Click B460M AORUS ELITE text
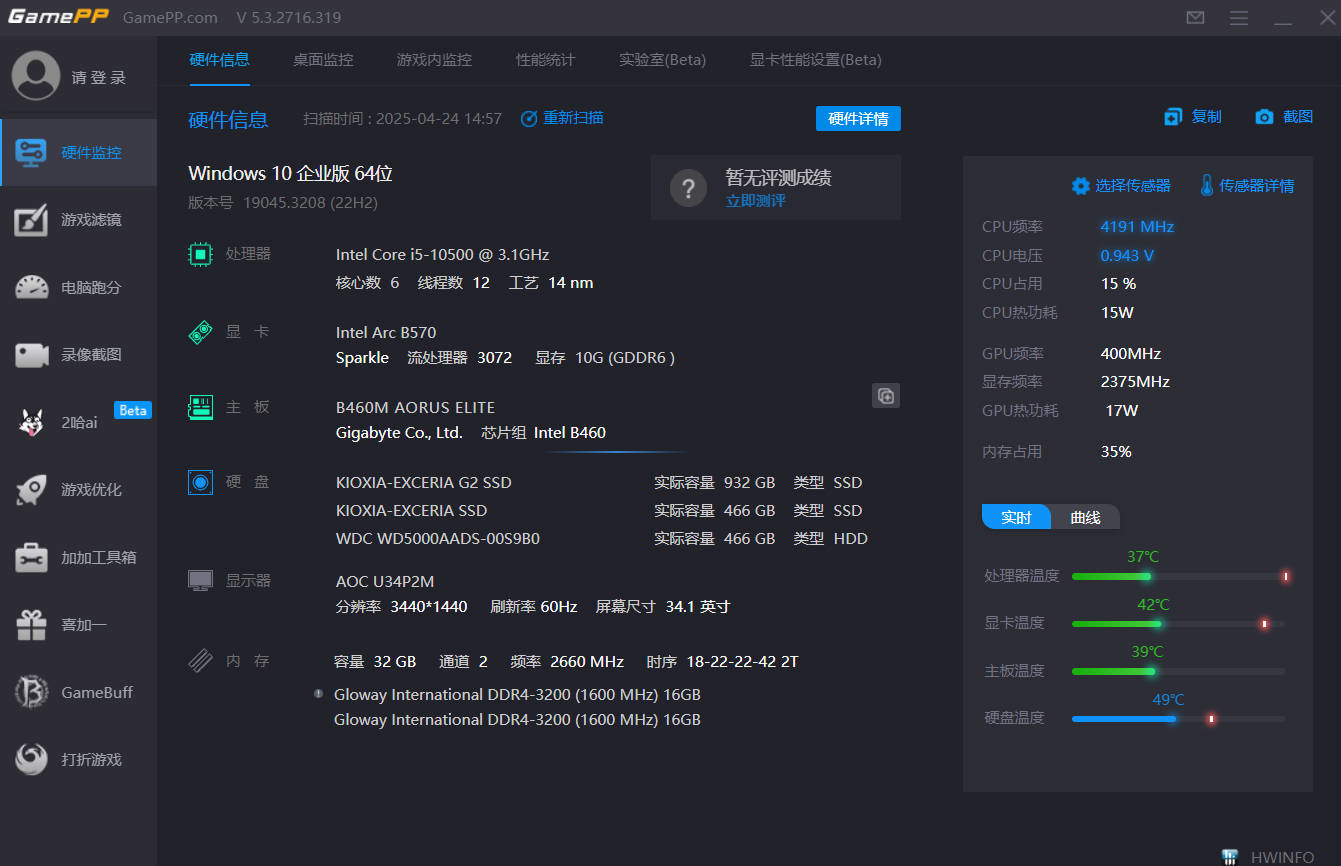The width and height of the screenshot is (1341, 866). pyautogui.click(x=415, y=407)
